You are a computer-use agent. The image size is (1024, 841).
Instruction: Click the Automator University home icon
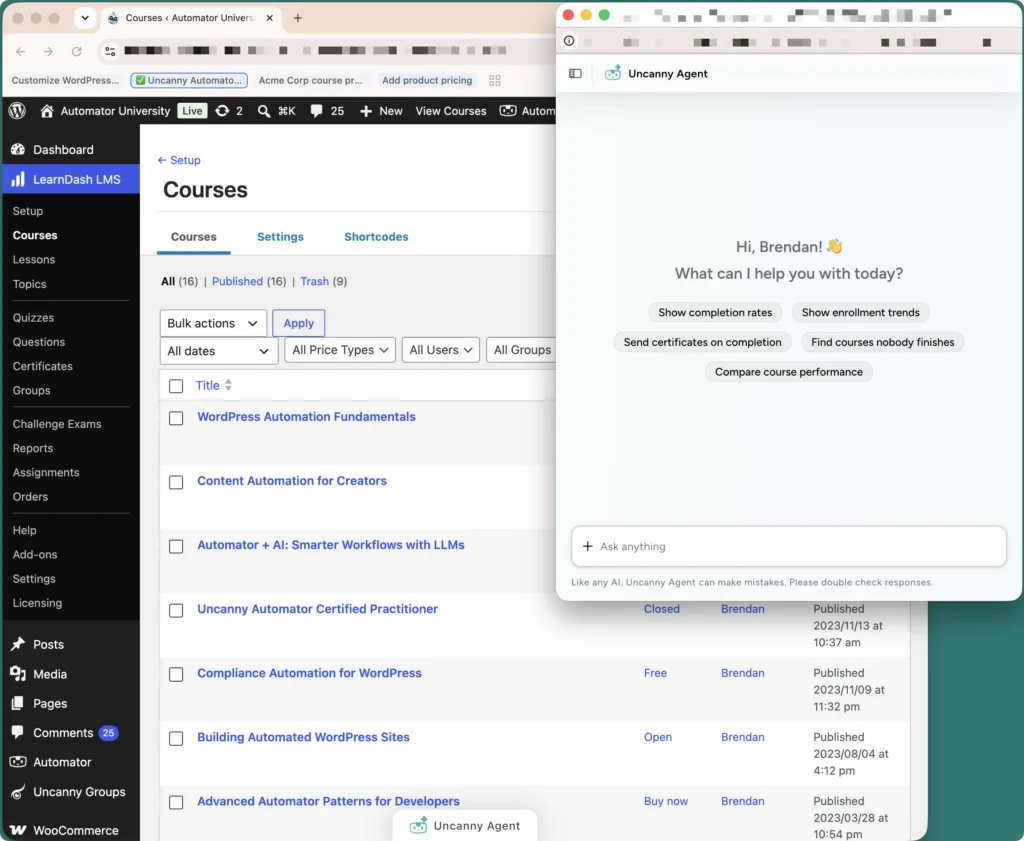pos(46,111)
